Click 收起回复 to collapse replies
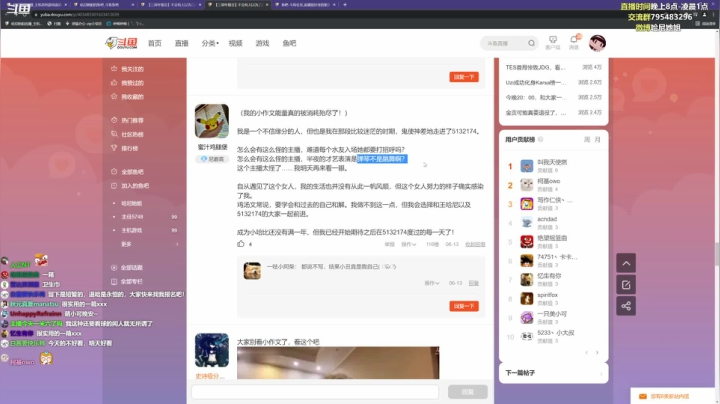 click(475, 245)
